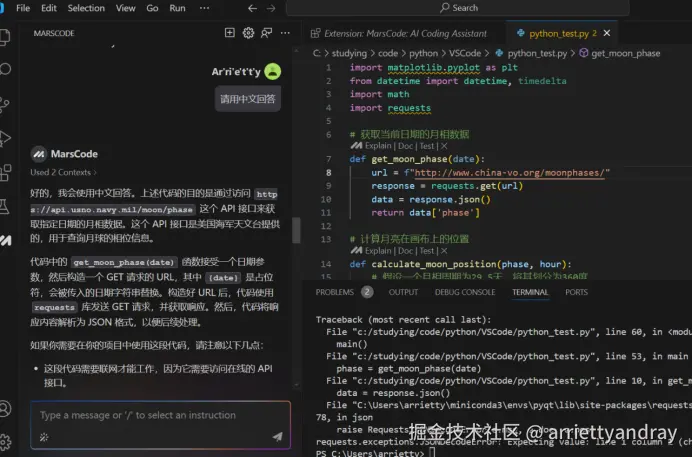Click Doc code lens above get_moon_phase
This screenshot has height=458, width=692.
(405, 146)
